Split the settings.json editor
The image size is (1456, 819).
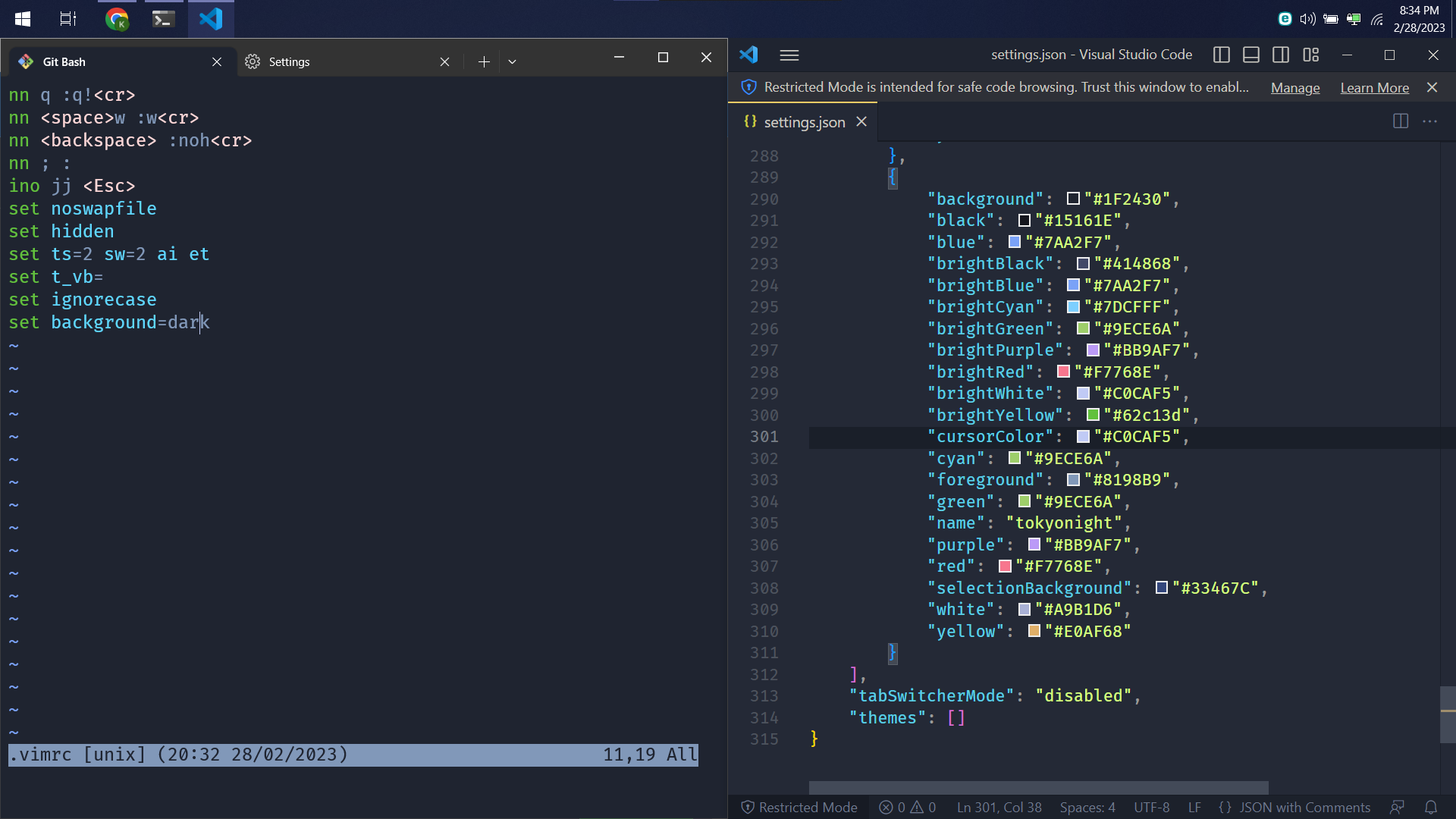pyautogui.click(x=1399, y=121)
